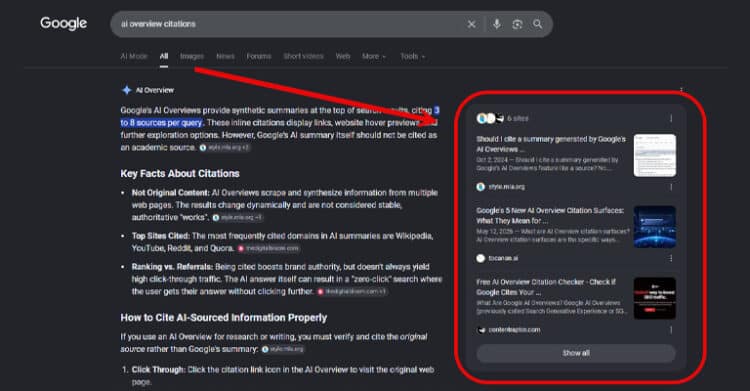Viewport: 750px width, 391px height.
Task: Open the 6 sites panel three-dot menu
Action: pyautogui.click(x=671, y=118)
